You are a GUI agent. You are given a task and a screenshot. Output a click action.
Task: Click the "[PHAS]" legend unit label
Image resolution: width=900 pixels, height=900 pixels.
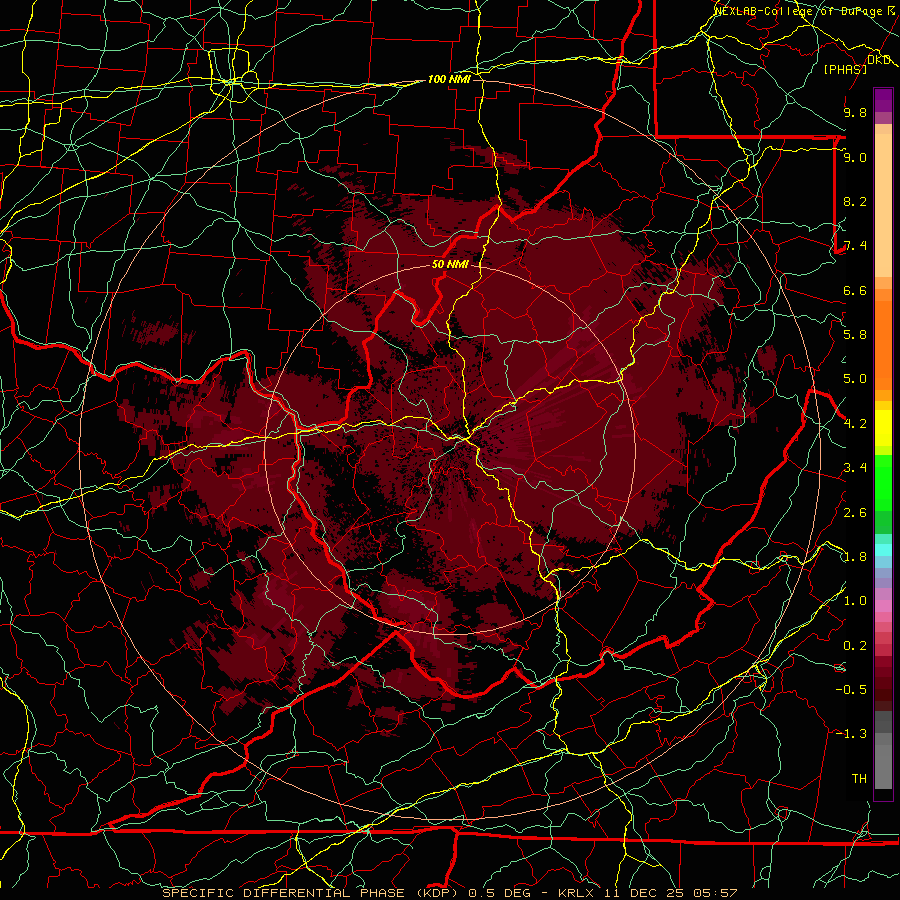point(845,69)
